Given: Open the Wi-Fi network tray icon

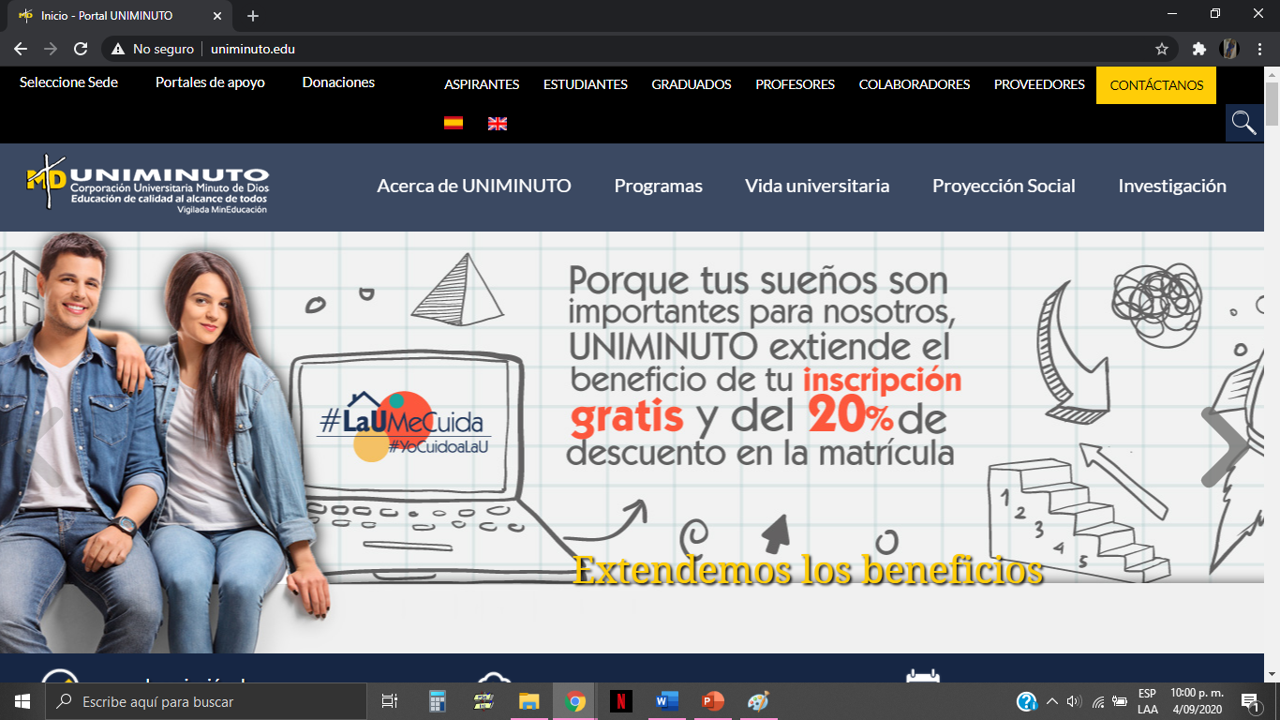Looking at the screenshot, I should [1098, 702].
